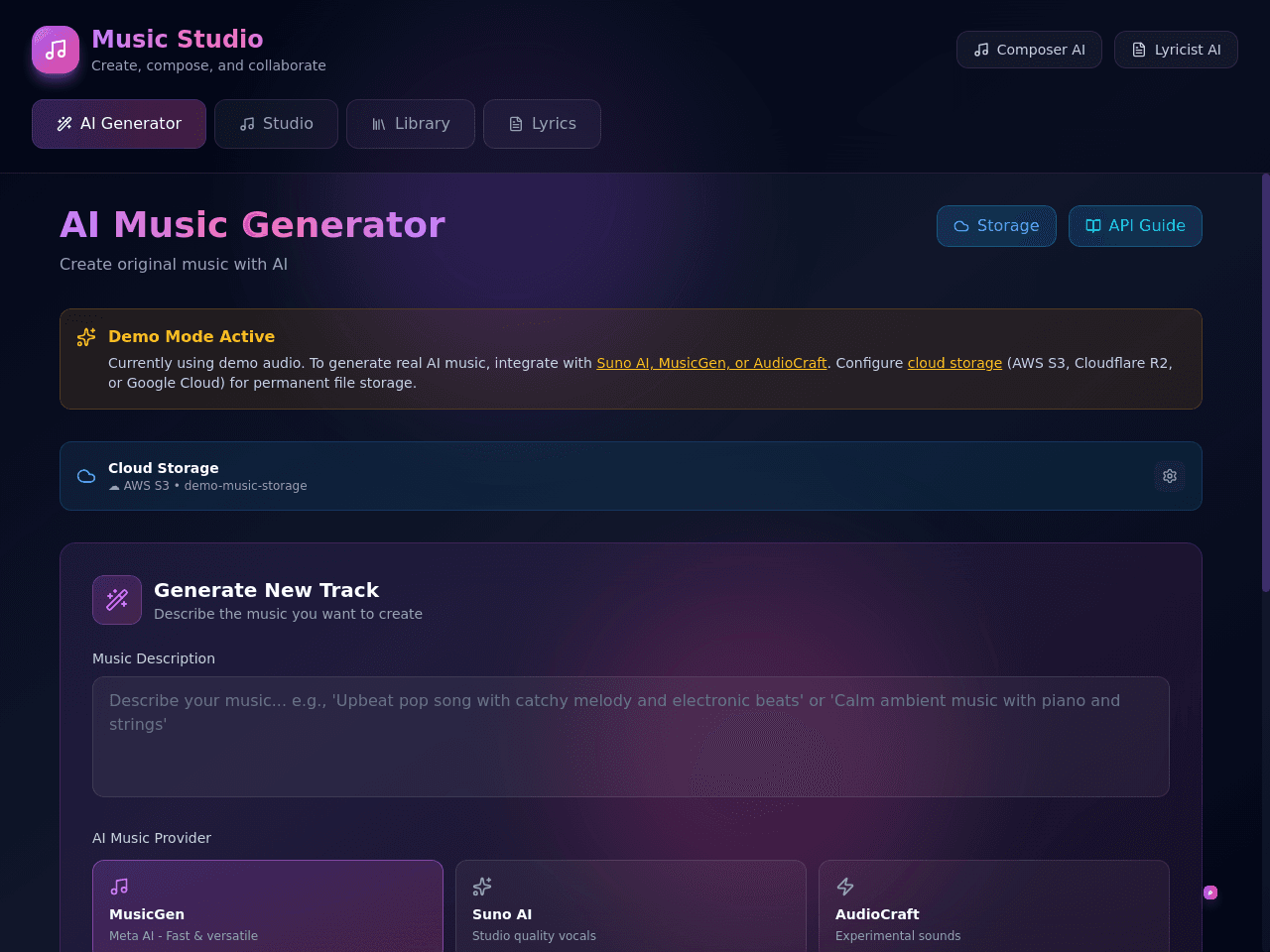This screenshot has width=1270, height=952.
Task: Click the sparkle icon beside Demo Mode Active
Action: tap(86, 337)
